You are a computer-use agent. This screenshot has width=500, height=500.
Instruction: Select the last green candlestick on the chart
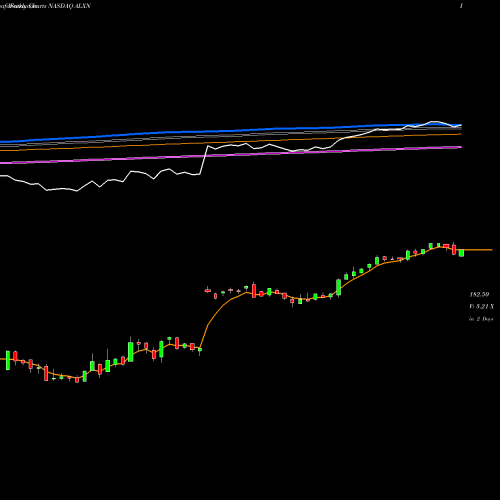coord(461,253)
